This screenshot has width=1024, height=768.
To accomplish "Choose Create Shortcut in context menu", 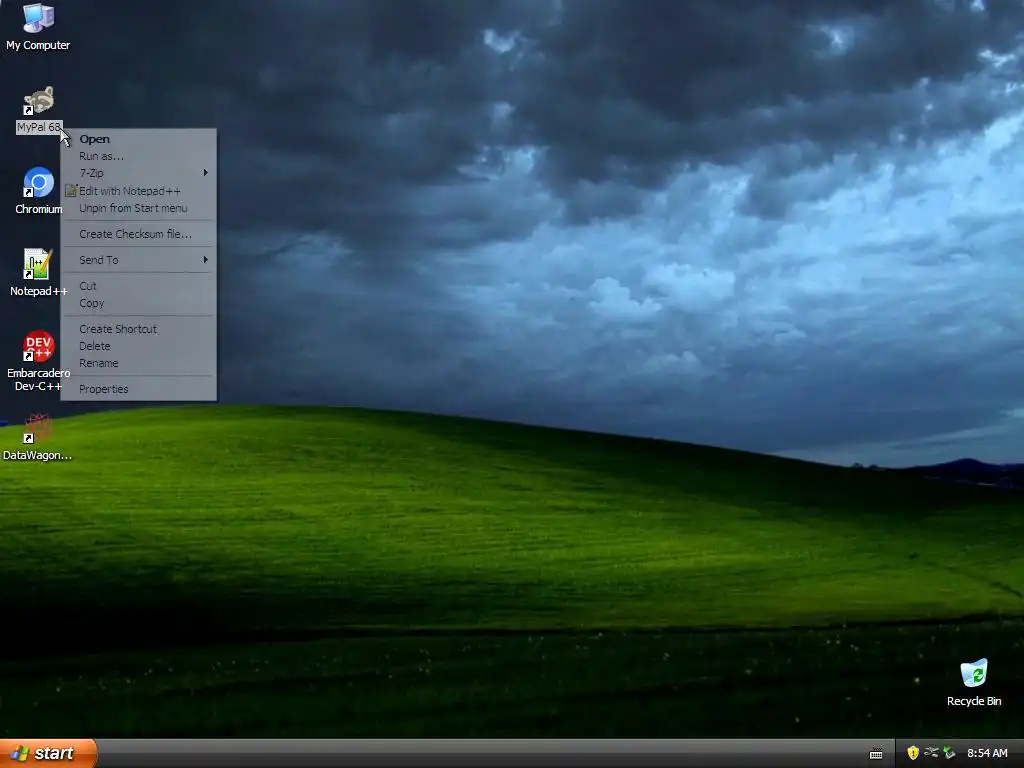I will click(138, 329).
